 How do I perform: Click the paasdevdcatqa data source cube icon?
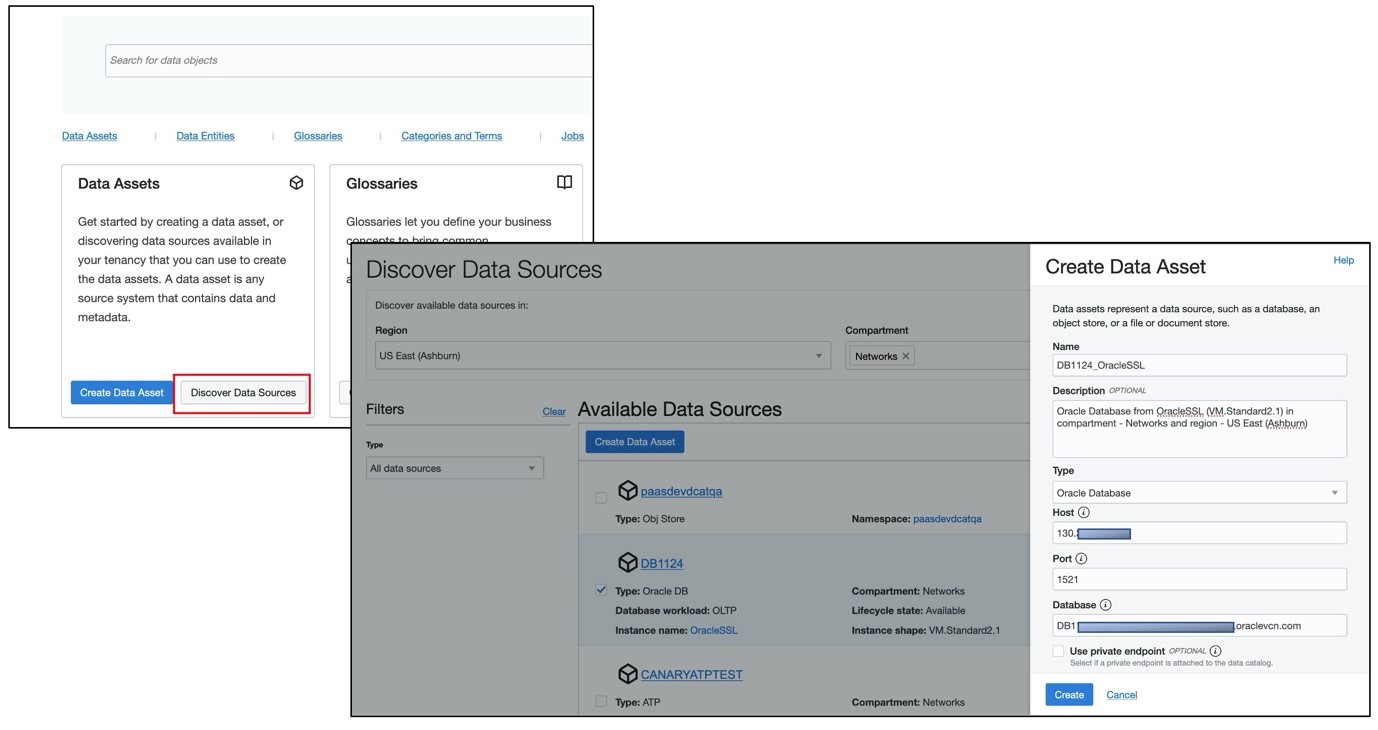pyautogui.click(x=627, y=491)
